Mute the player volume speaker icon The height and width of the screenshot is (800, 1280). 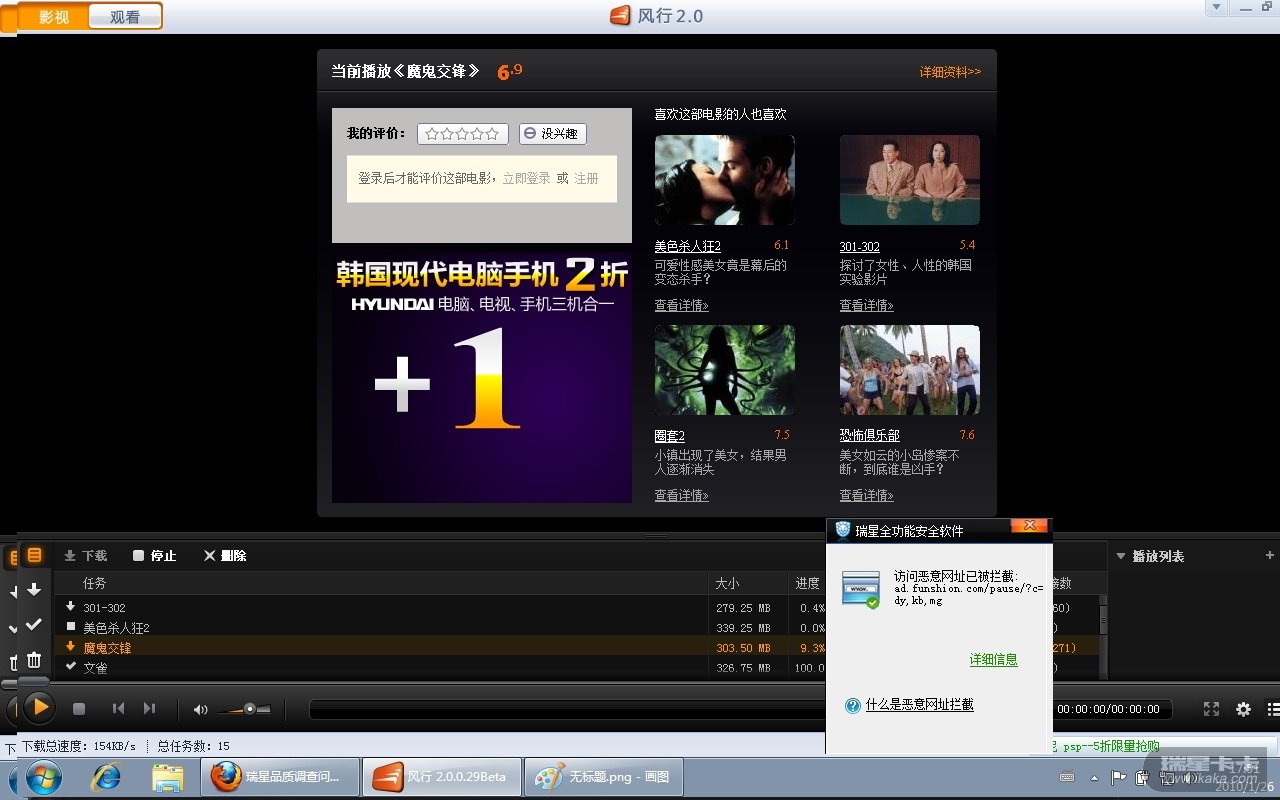pyautogui.click(x=200, y=709)
